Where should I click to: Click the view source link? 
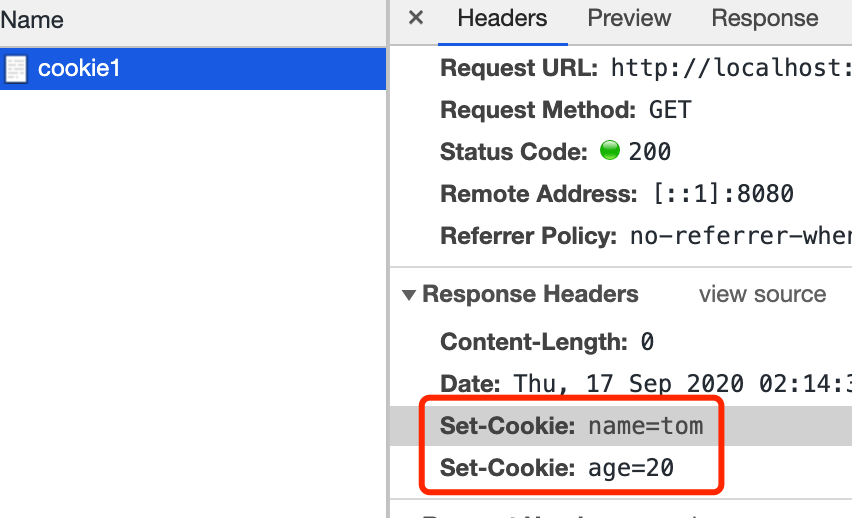click(x=762, y=294)
